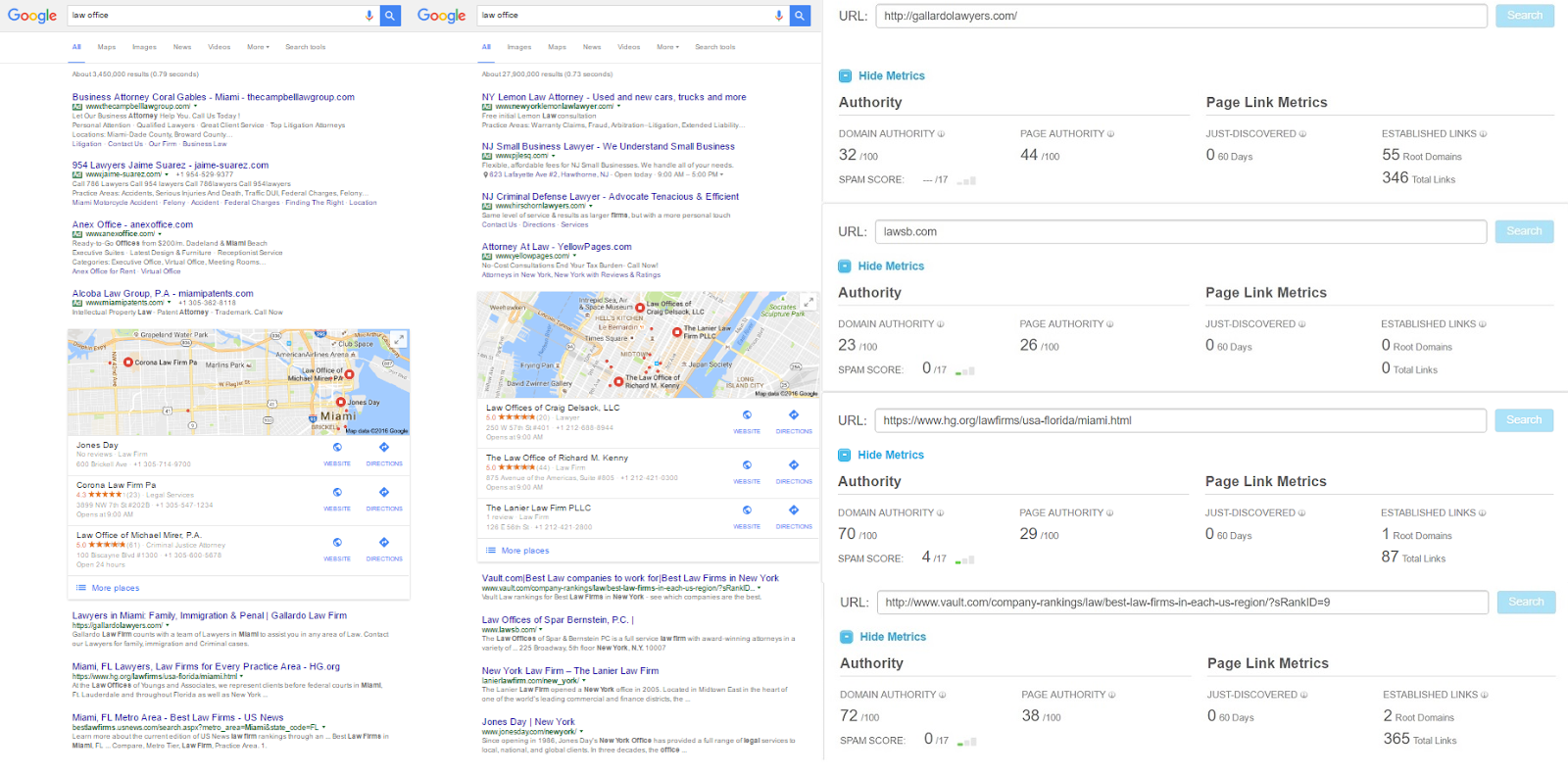Get directions icon for Corona Law Firm Pa
The height and width of the screenshot is (776, 1568).
click(384, 493)
